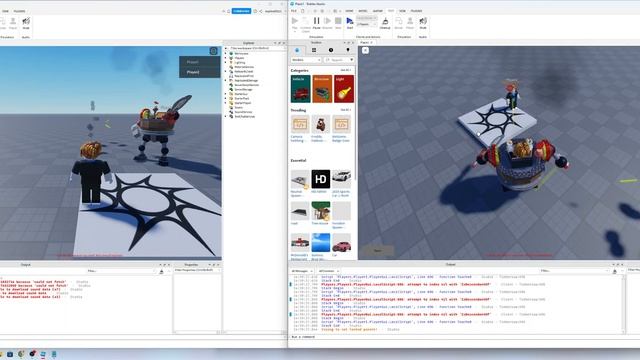The height and width of the screenshot is (360, 640).
Task: Open the All Messages dropdown in right Output
Action: pos(302,271)
